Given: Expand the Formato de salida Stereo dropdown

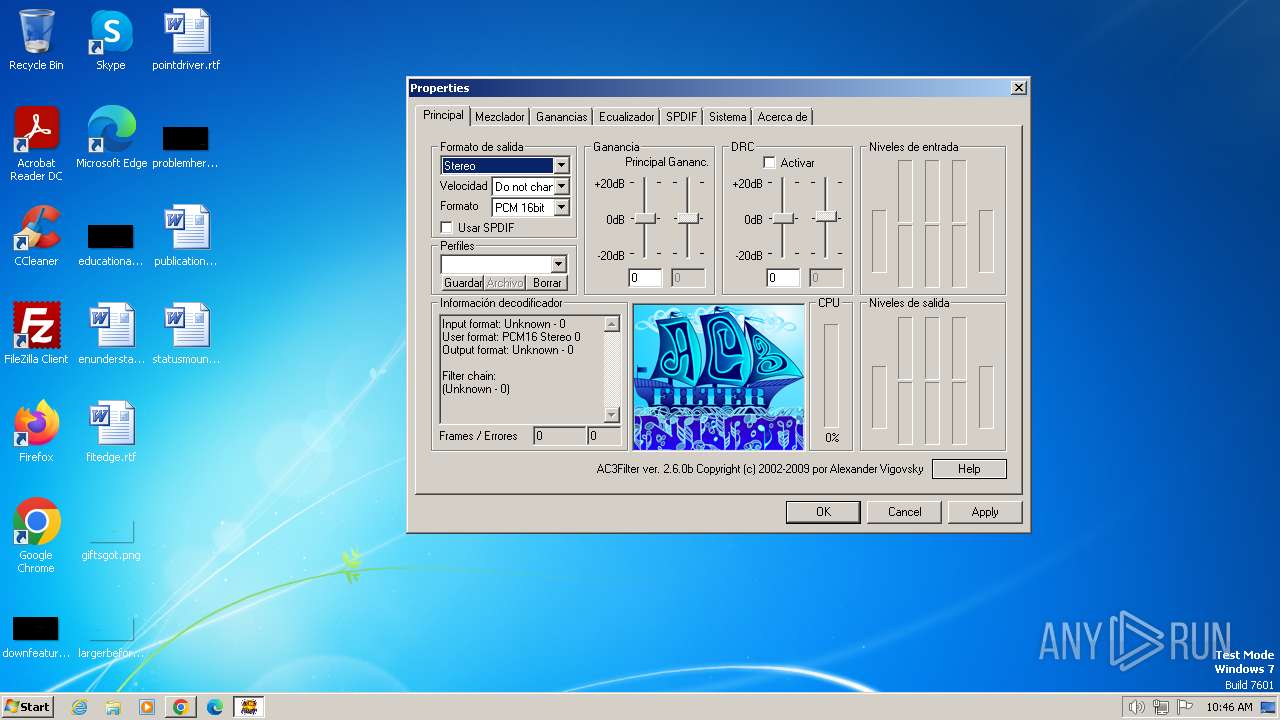Looking at the screenshot, I should [x=561, y=166].
